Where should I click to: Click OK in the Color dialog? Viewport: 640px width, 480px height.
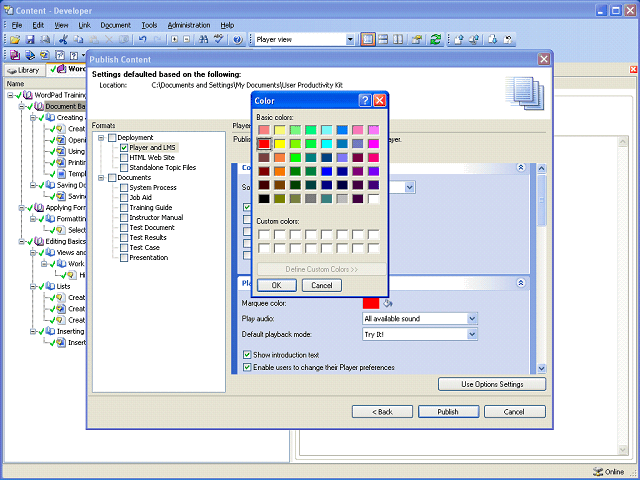(x=277, y=285)
